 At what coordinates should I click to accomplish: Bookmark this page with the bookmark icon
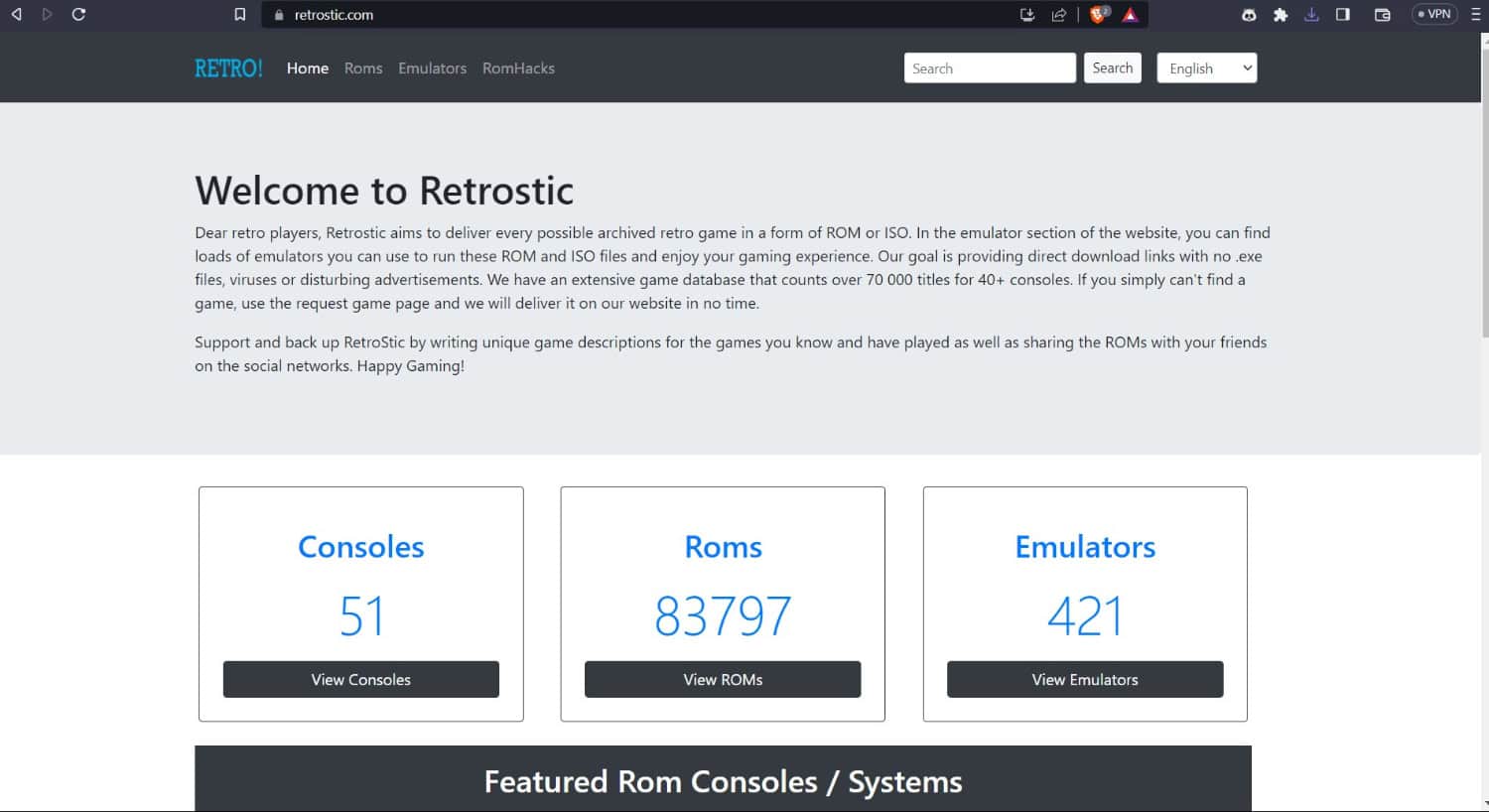pyautogui.click(x=239, y=14)
